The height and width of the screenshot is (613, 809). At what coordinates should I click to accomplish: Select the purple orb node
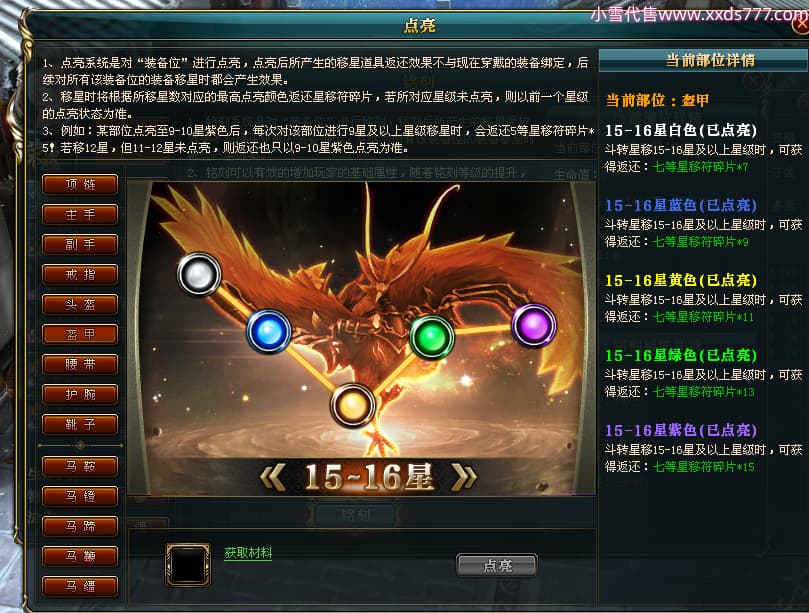(x=534, y=325)
